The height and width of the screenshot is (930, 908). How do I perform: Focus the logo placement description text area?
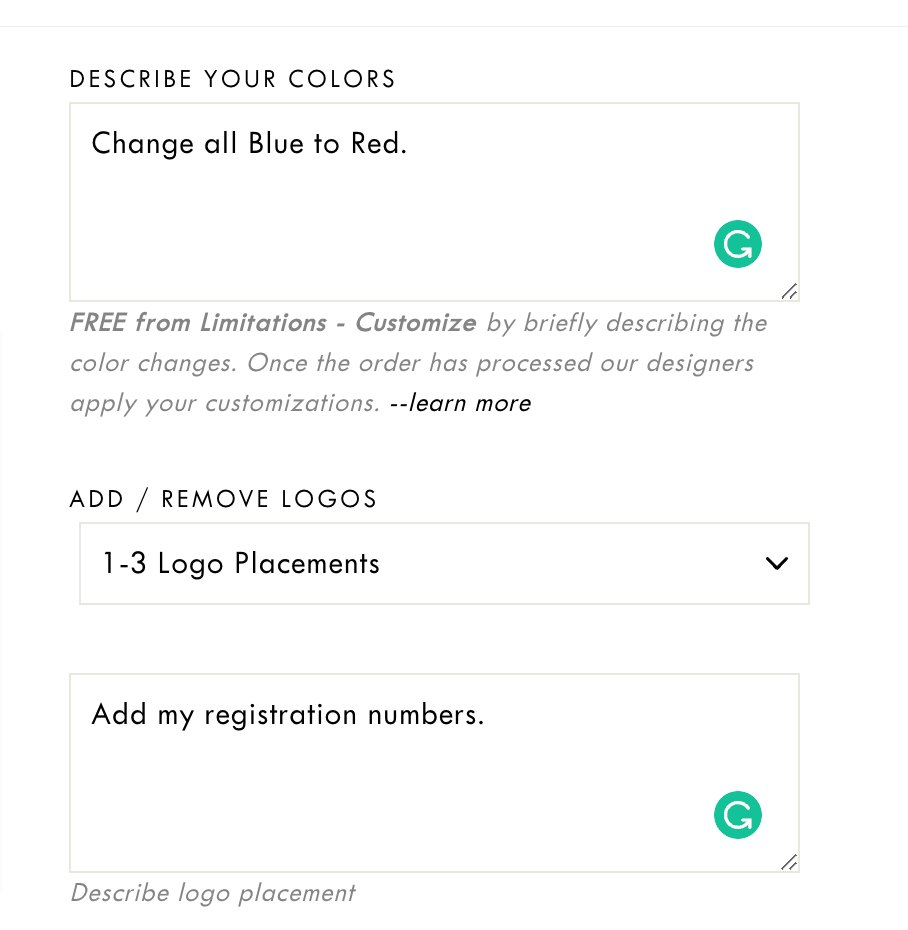tap(434, 773)
